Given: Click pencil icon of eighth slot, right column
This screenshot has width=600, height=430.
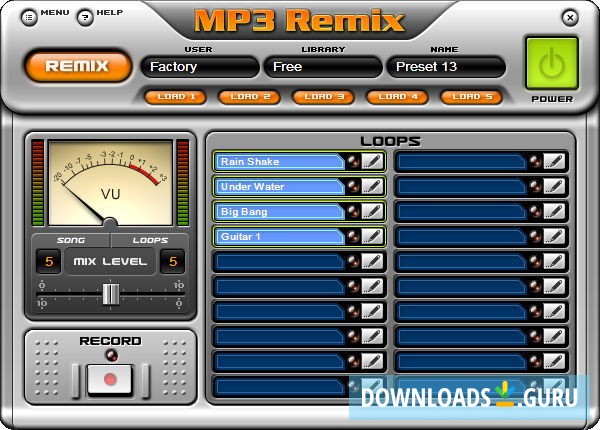Looking at the screenshot, I should 554,337.
